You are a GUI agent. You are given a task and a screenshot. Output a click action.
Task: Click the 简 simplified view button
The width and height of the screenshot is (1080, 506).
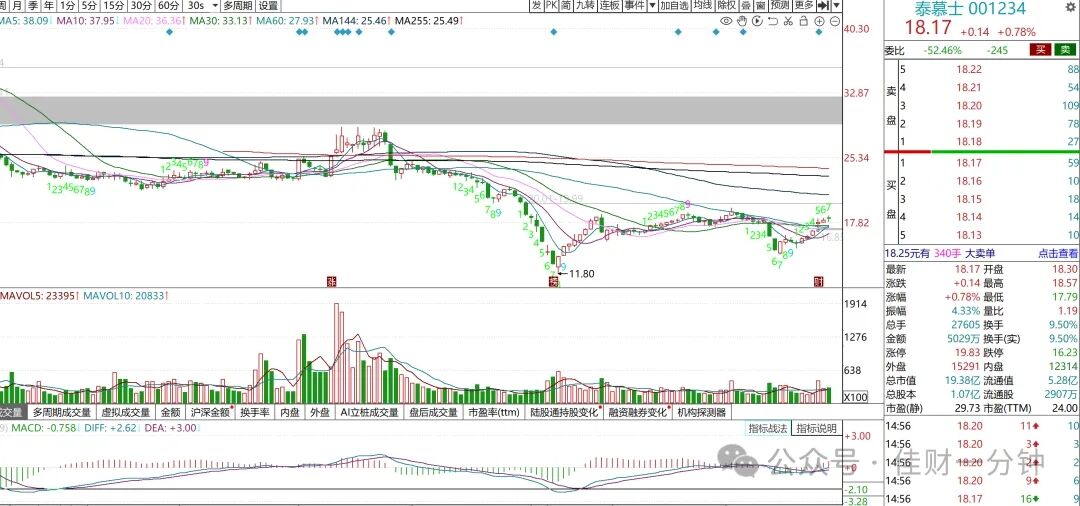pos(565,6)
